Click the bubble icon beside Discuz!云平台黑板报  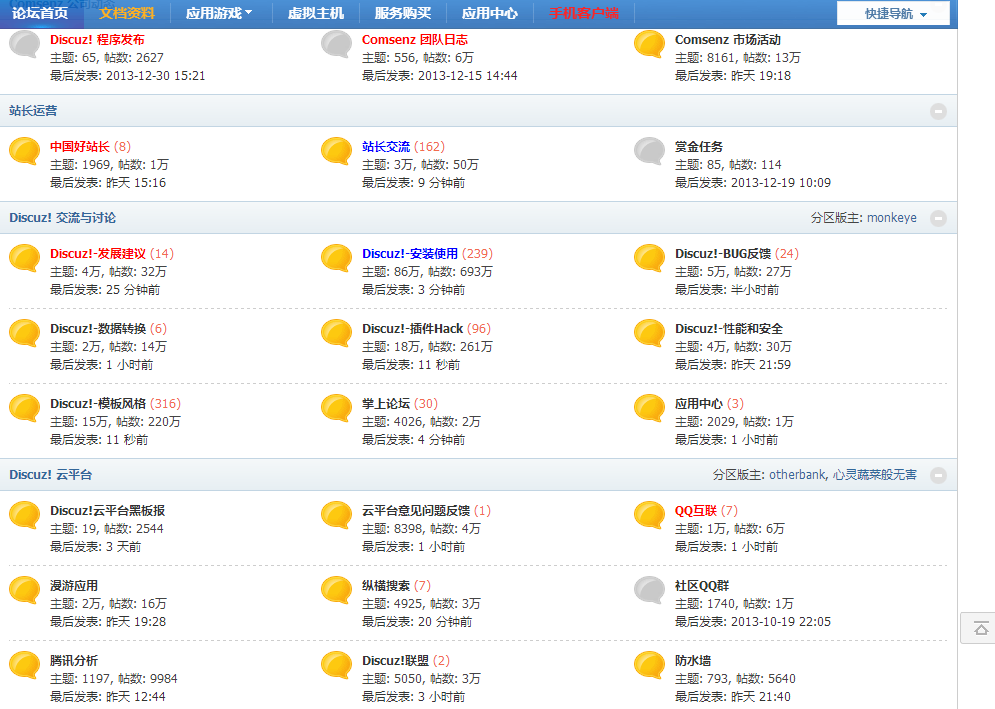coord(25,516)
